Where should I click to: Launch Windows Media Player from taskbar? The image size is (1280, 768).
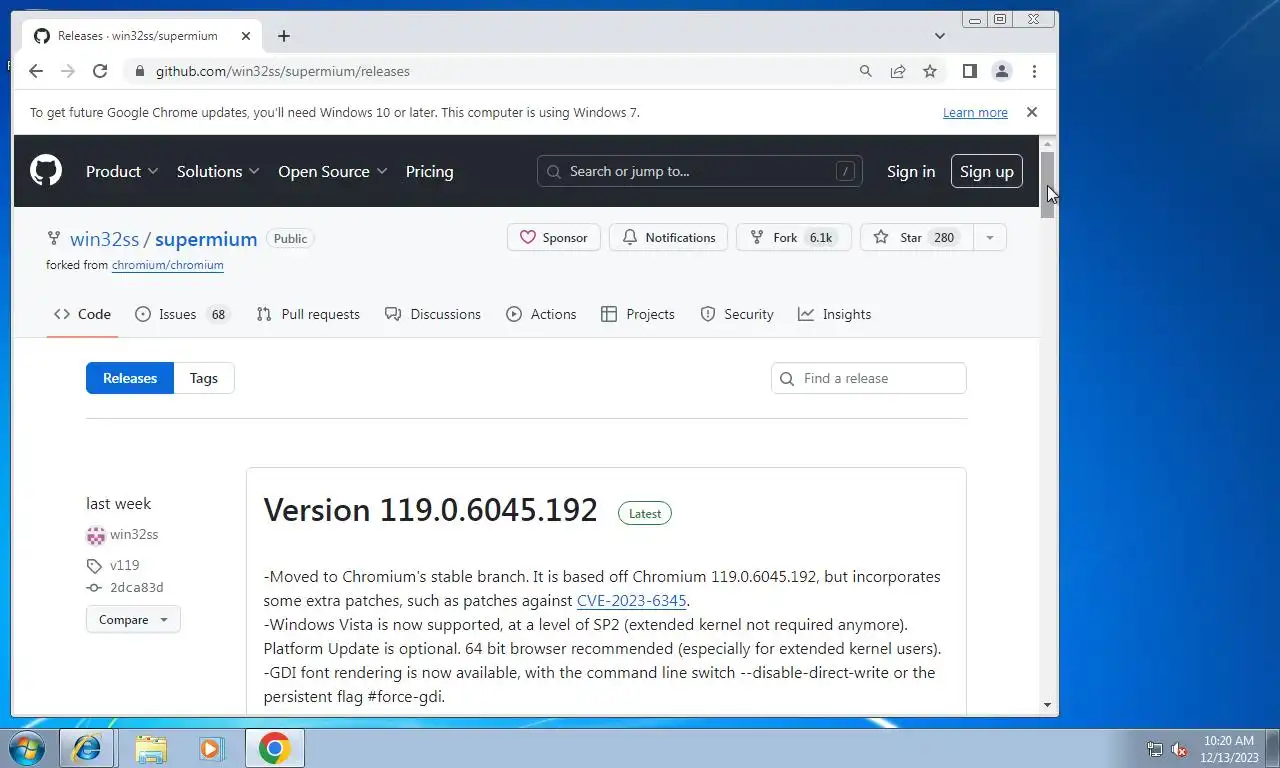[211, 748]
